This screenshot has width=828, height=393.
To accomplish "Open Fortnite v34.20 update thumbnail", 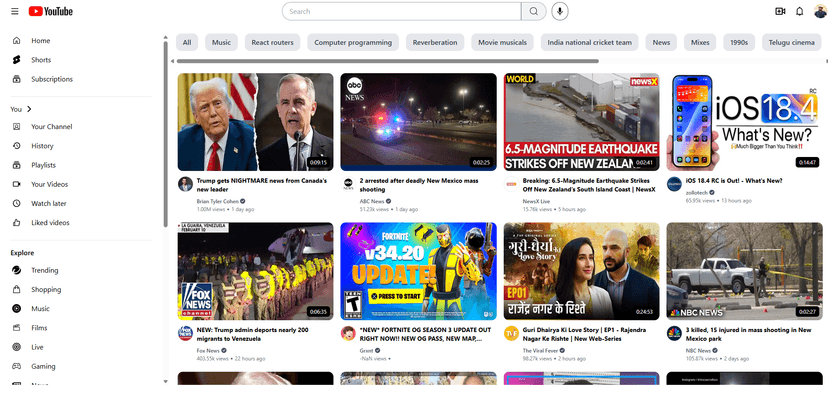I will 418,271.
